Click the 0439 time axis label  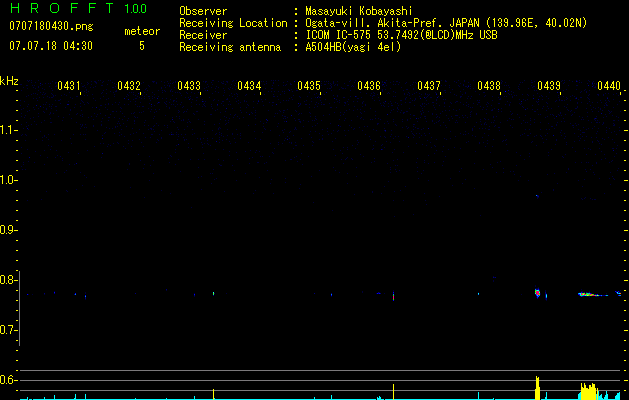(549, 85)
